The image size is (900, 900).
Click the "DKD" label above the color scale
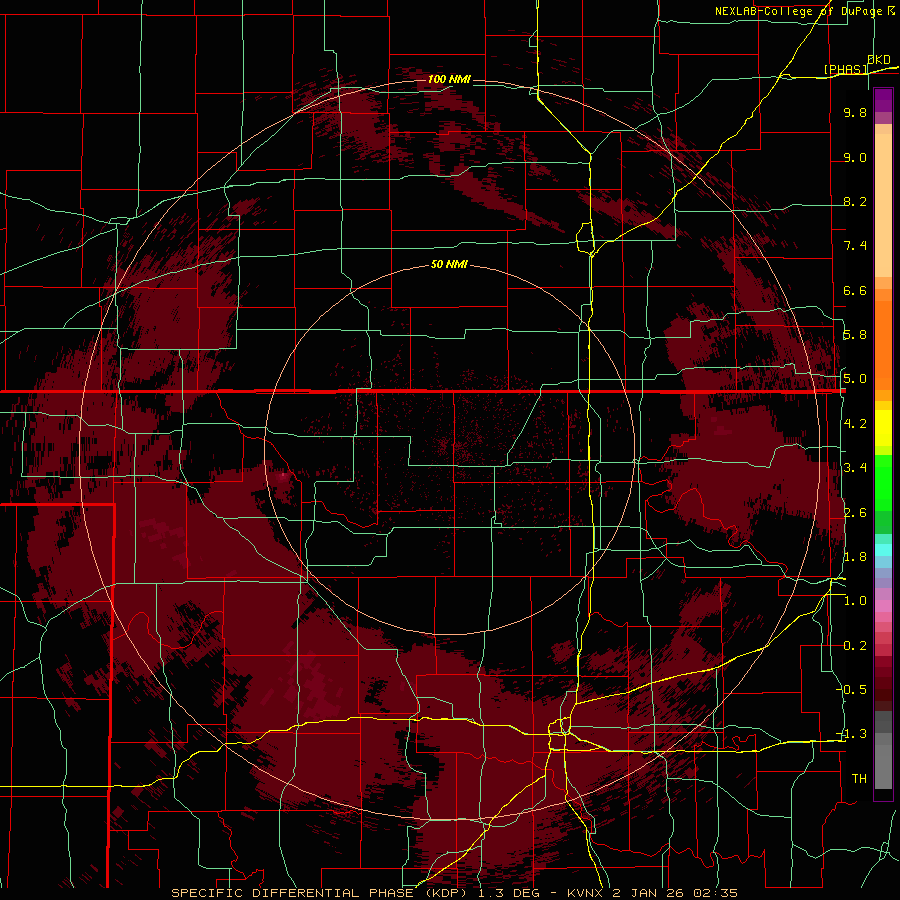pyautogui.click(x=879, y=59)
